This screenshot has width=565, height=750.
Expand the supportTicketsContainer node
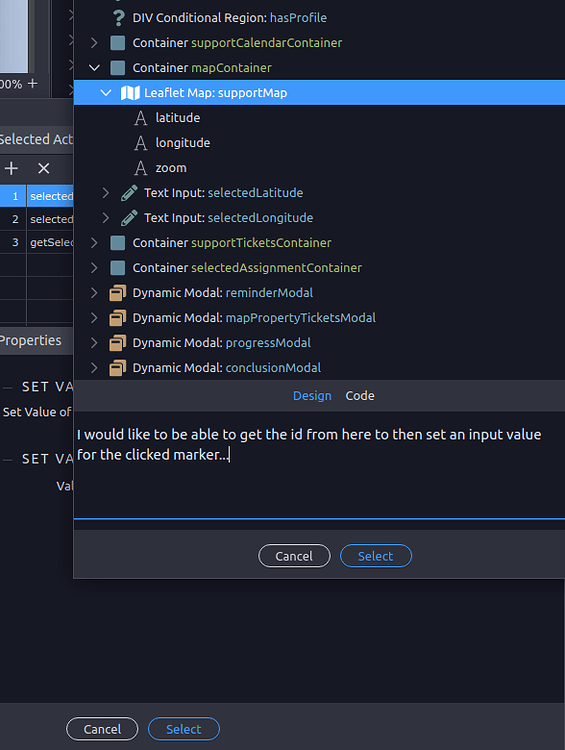click(94, 243)
